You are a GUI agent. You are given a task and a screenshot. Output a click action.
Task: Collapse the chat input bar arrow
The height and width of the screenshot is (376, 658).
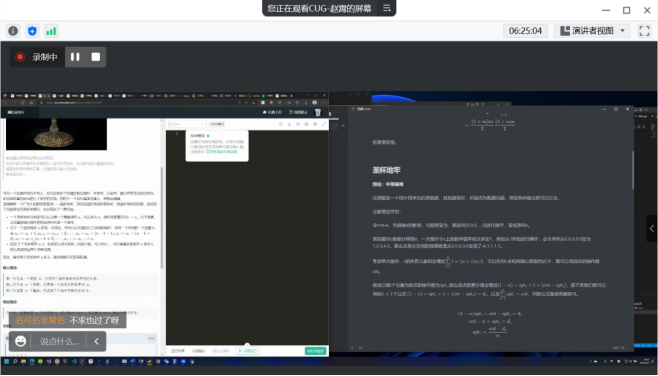pos(97,341)
